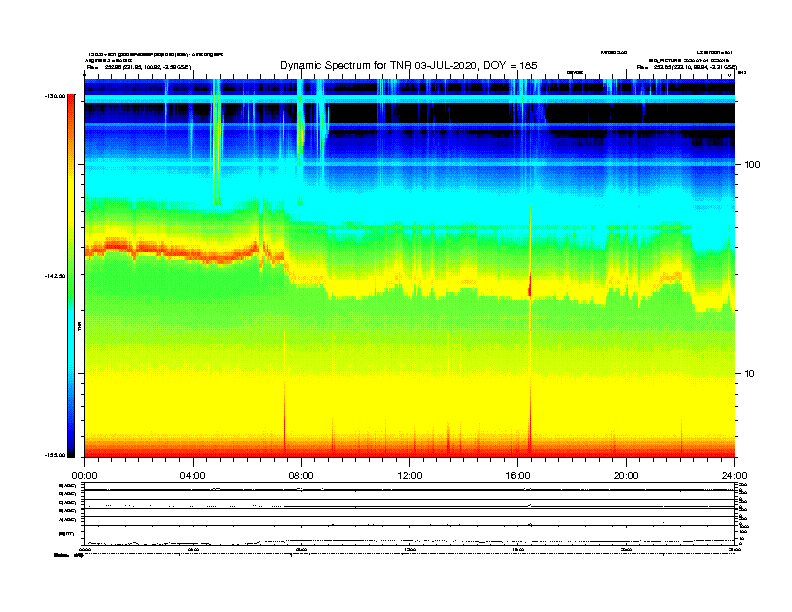Click the 00:00 time axis label

point(84,476)
